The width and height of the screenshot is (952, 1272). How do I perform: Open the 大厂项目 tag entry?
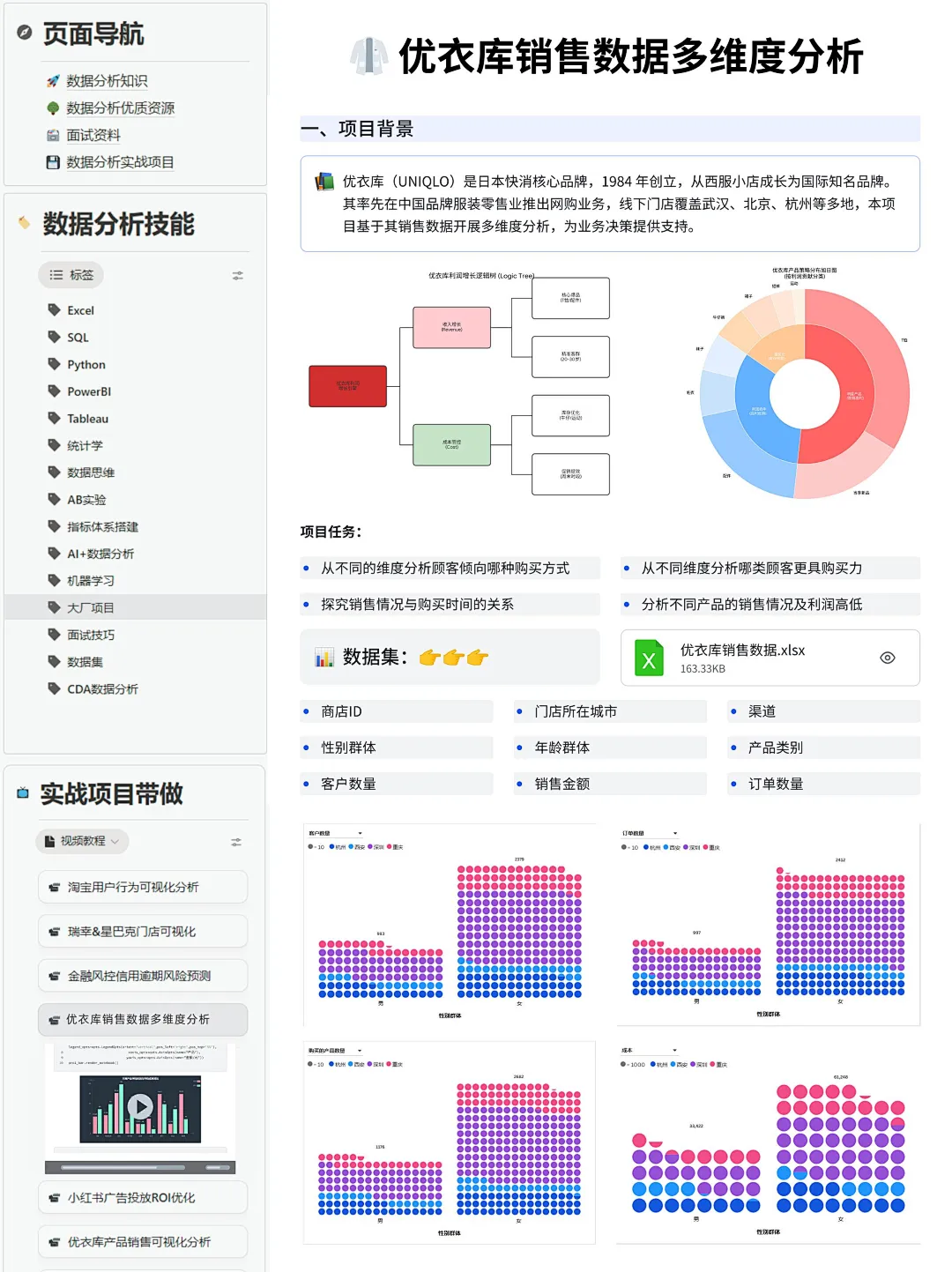click(x=136, y=607)
